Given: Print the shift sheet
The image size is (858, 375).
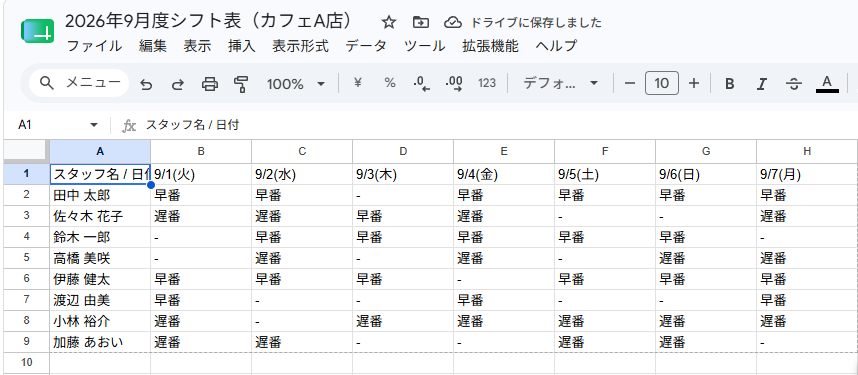Looking at the screenshot, I should (x=210, y=84).
